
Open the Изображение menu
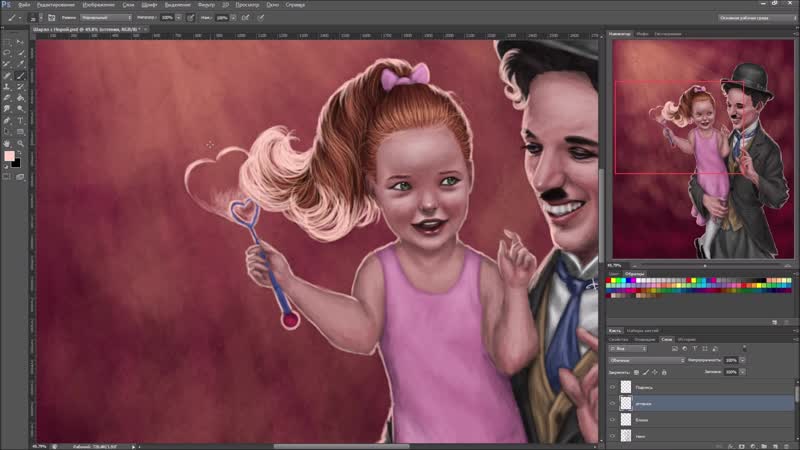pos(98,5)
